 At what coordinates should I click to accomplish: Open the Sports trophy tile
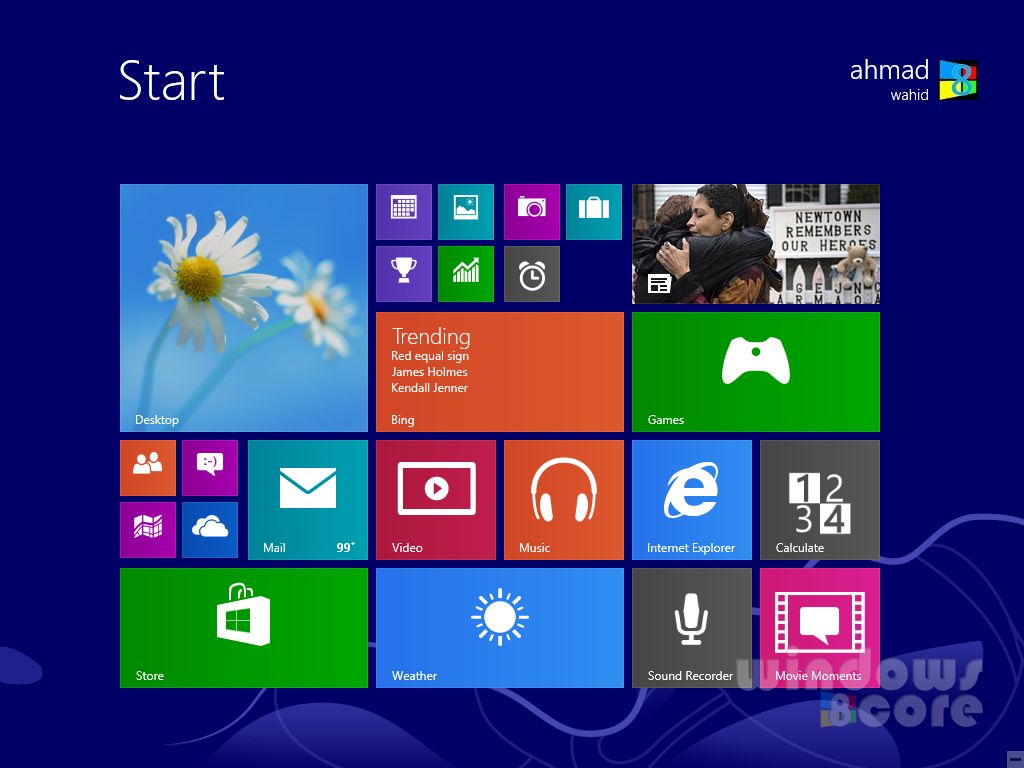pos(404,274)
